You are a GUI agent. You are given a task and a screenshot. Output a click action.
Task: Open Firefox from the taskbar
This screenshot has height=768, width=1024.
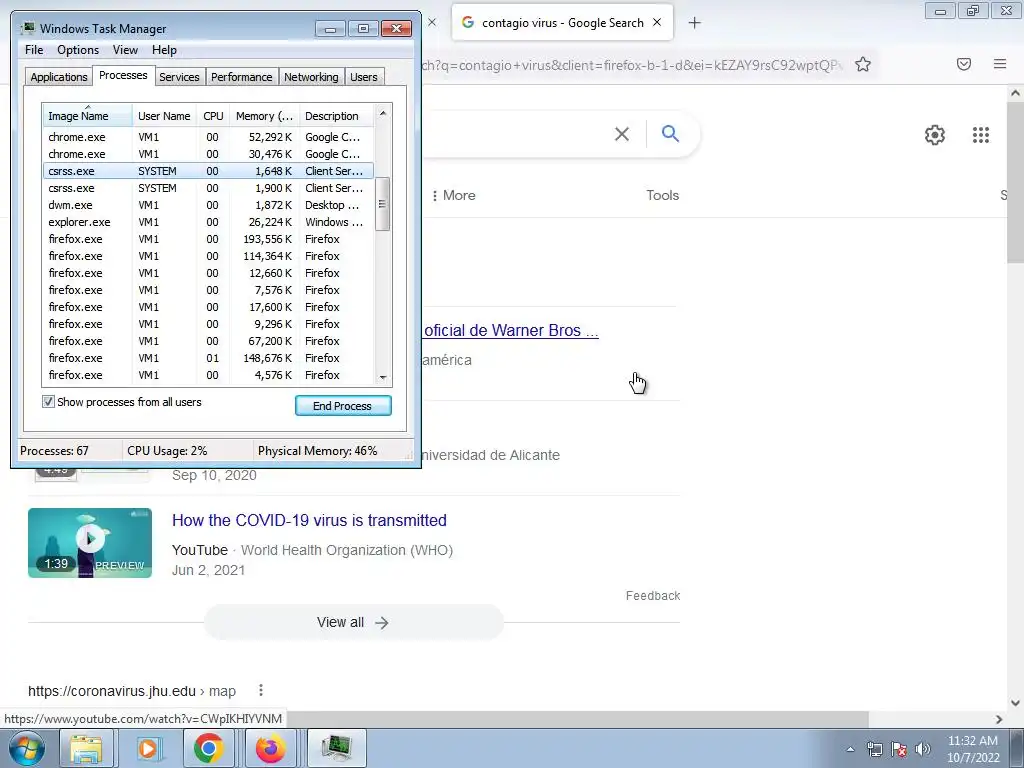[270, 748]
